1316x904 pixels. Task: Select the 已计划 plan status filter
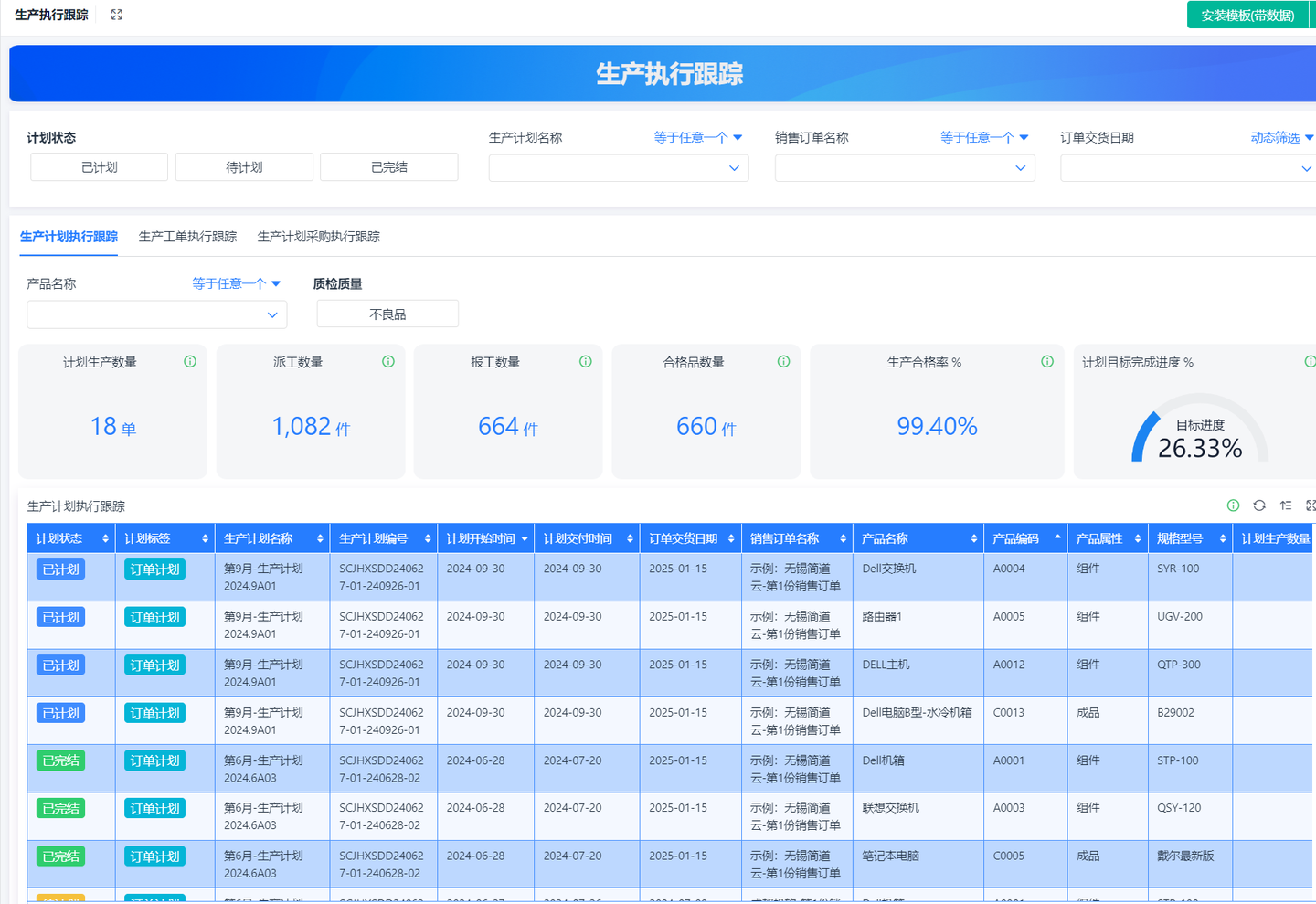(x=98, y=166)
